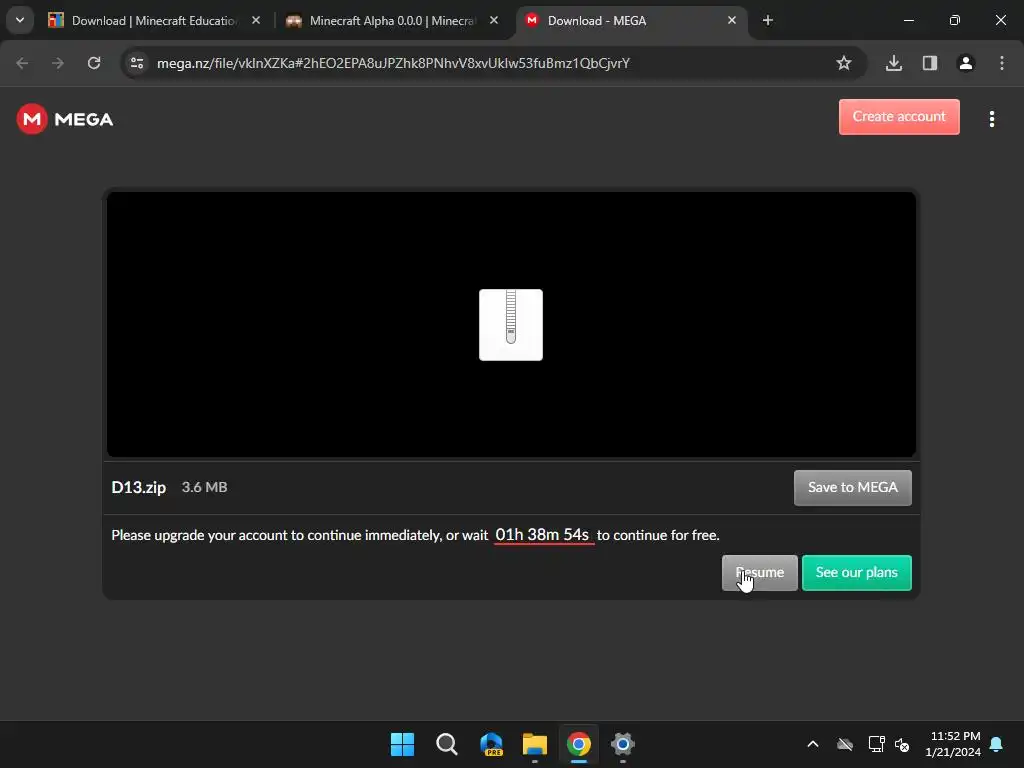Open MEGA page three-dot menu
Image resolution: width=1024 pixels, height=768 pixels.
click(x=991, y=119)
